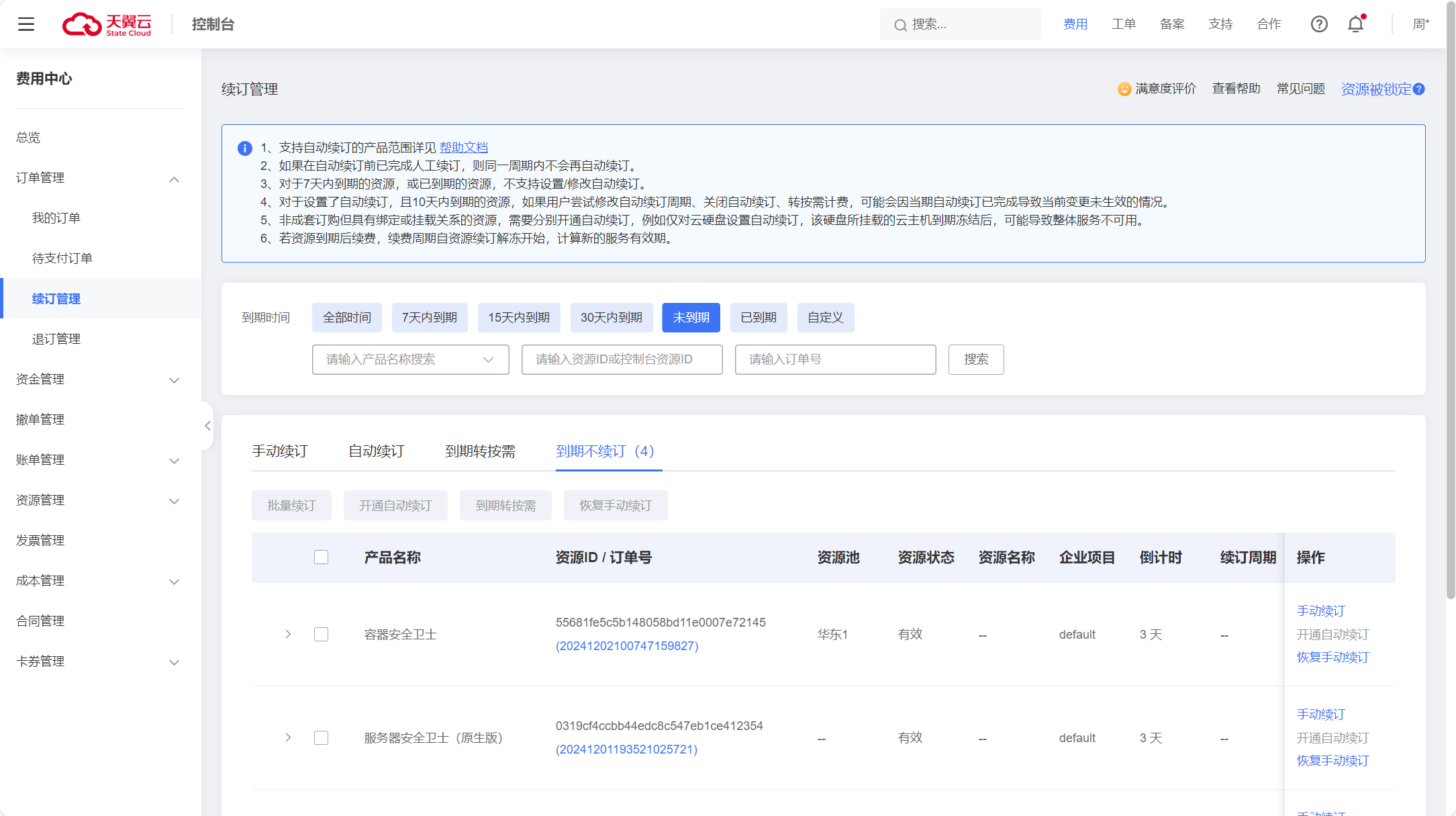Tick the select-all checkbox in table header
Image resolution: width=1456 pixels, height=816 pixels.
click(x=321, y=557)
